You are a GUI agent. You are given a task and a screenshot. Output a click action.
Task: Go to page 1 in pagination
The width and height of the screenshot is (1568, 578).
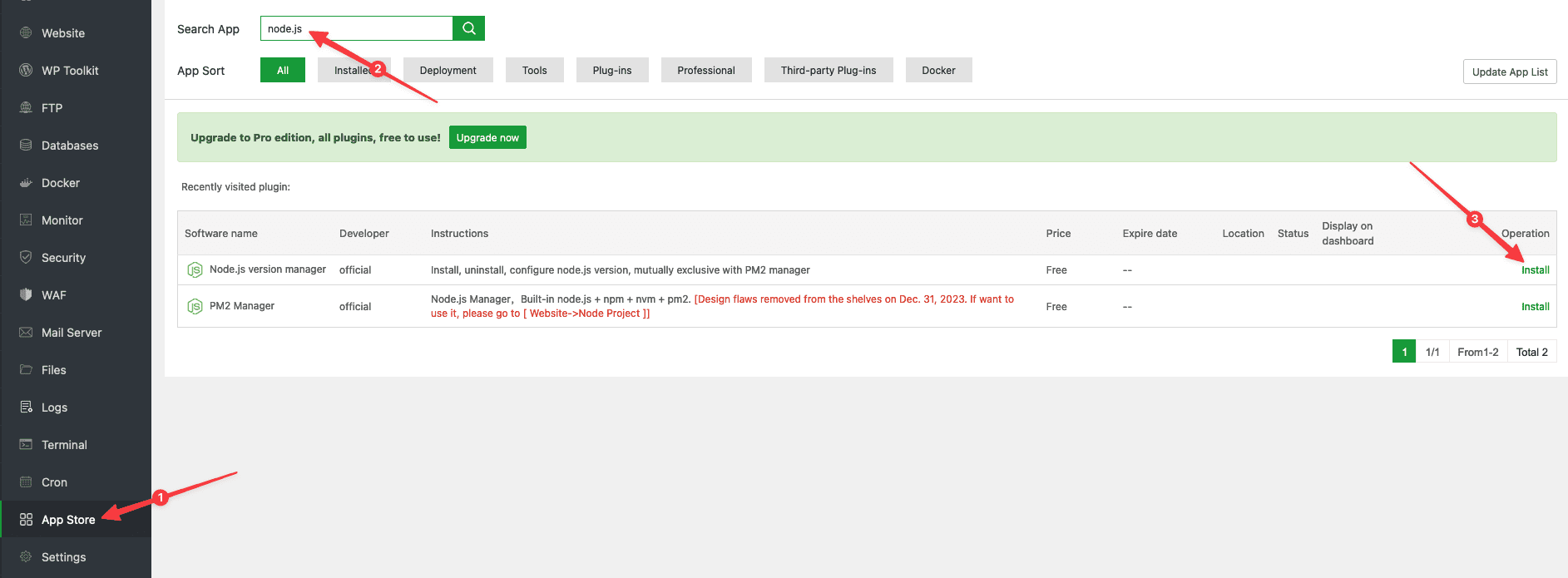[1404, 352]
